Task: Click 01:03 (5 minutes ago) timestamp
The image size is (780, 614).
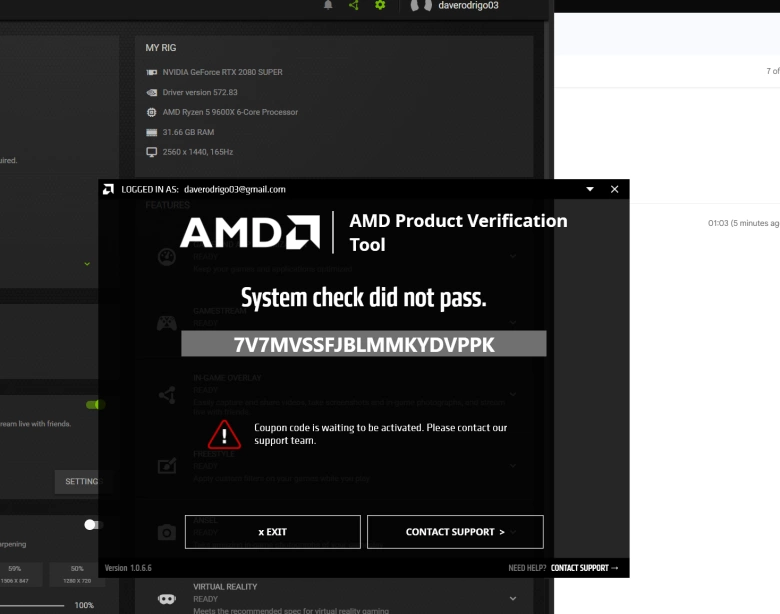Action: pyautogui.click(x=743, y=223)
